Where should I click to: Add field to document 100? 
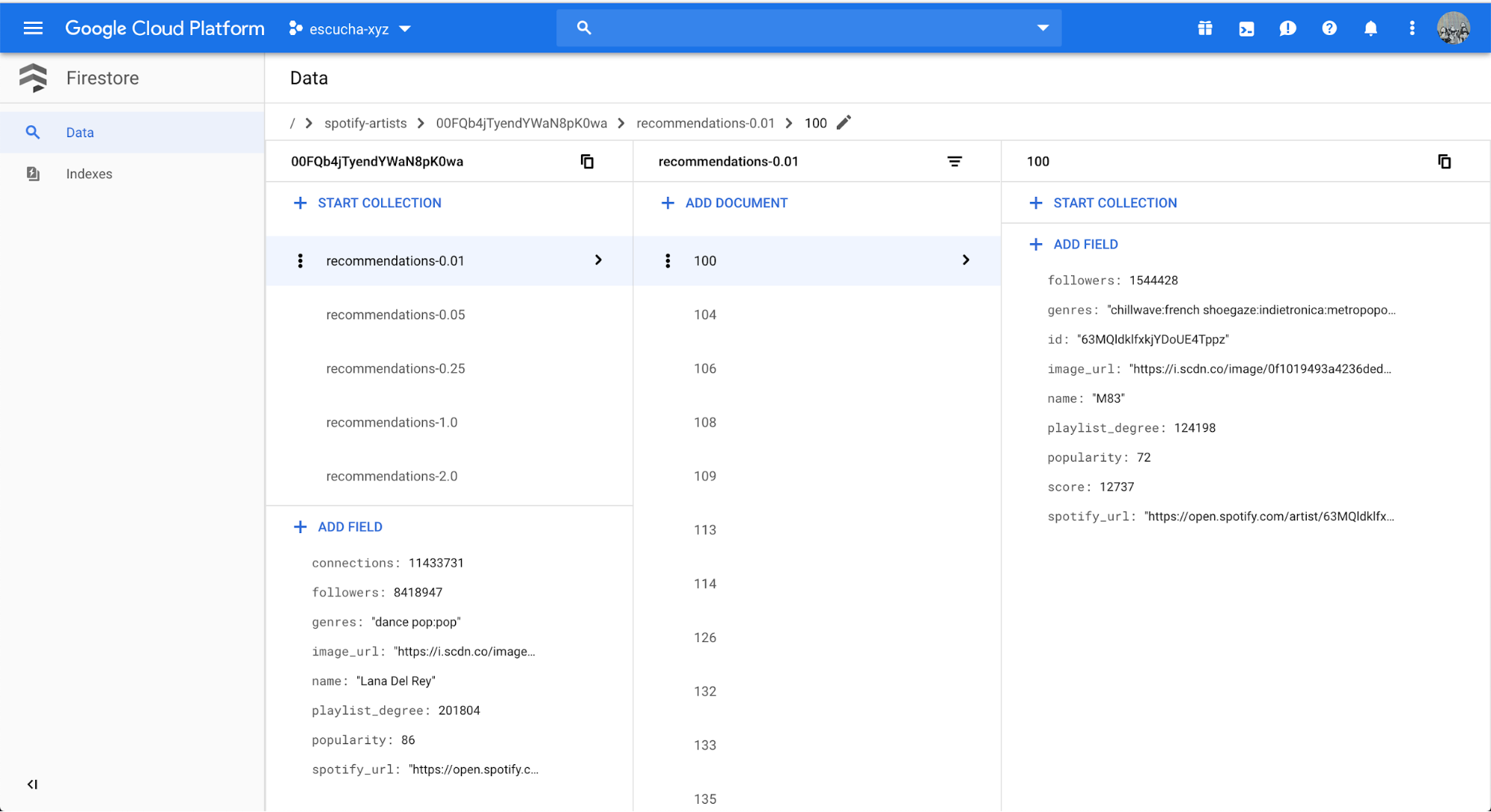[x=1073, y=245]
